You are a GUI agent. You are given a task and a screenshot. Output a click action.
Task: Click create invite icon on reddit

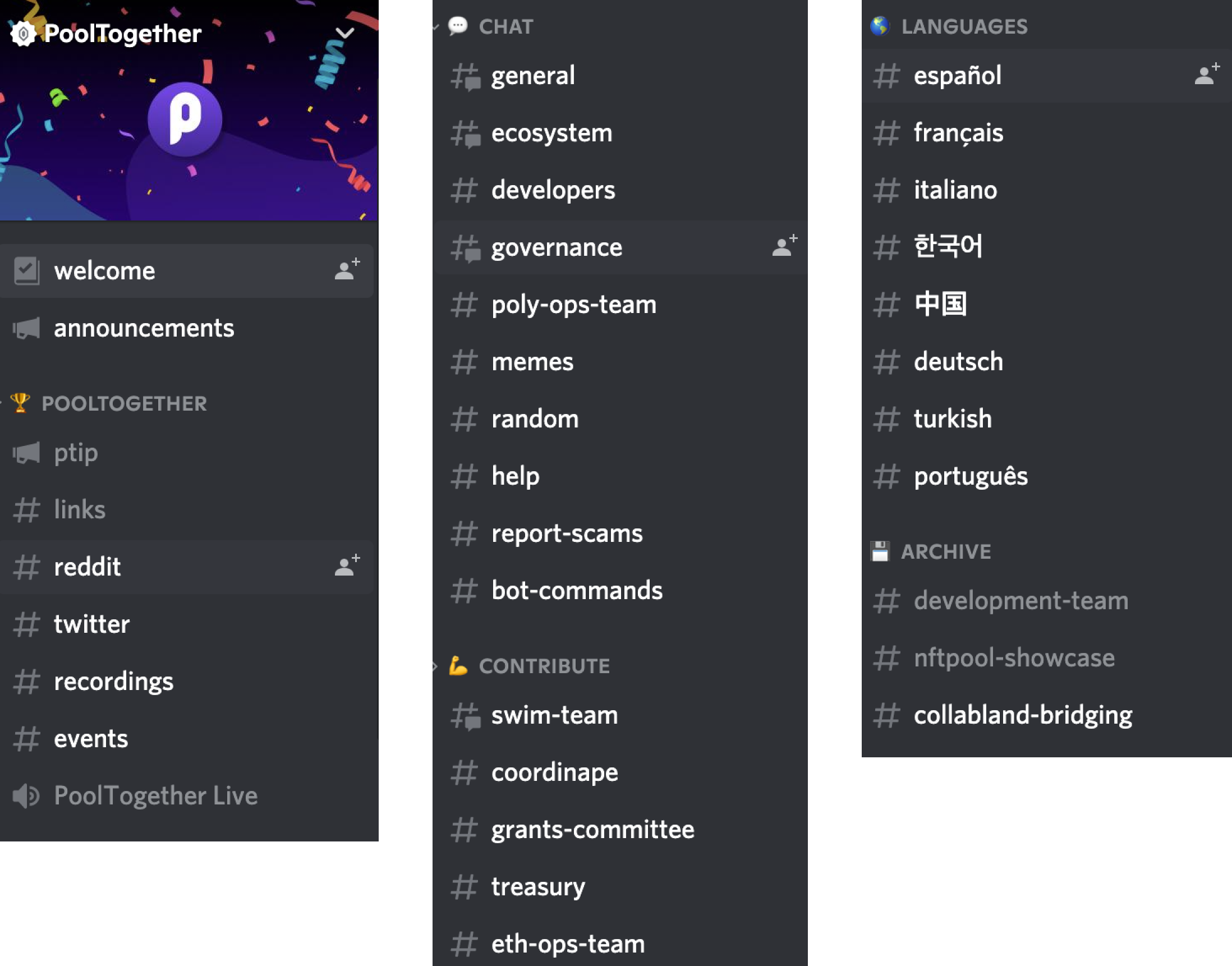coord(347,565)
